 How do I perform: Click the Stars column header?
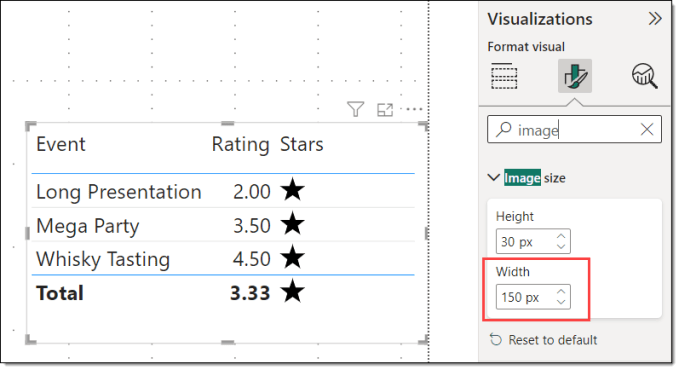tap(301, 144)
